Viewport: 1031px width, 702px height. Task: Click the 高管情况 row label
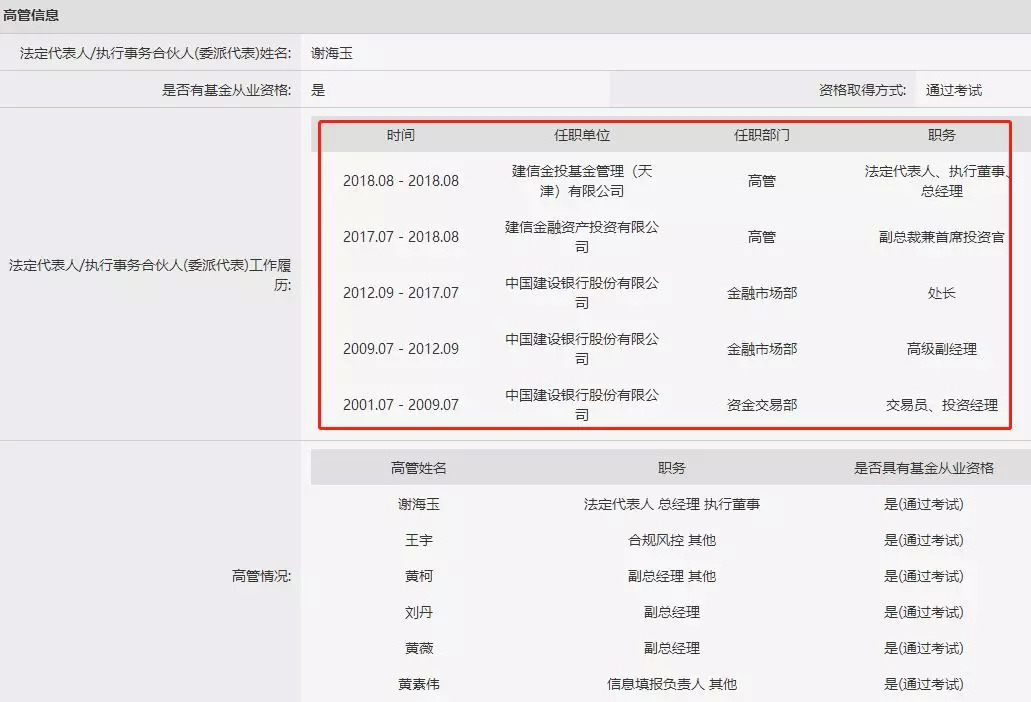[261, 576]
